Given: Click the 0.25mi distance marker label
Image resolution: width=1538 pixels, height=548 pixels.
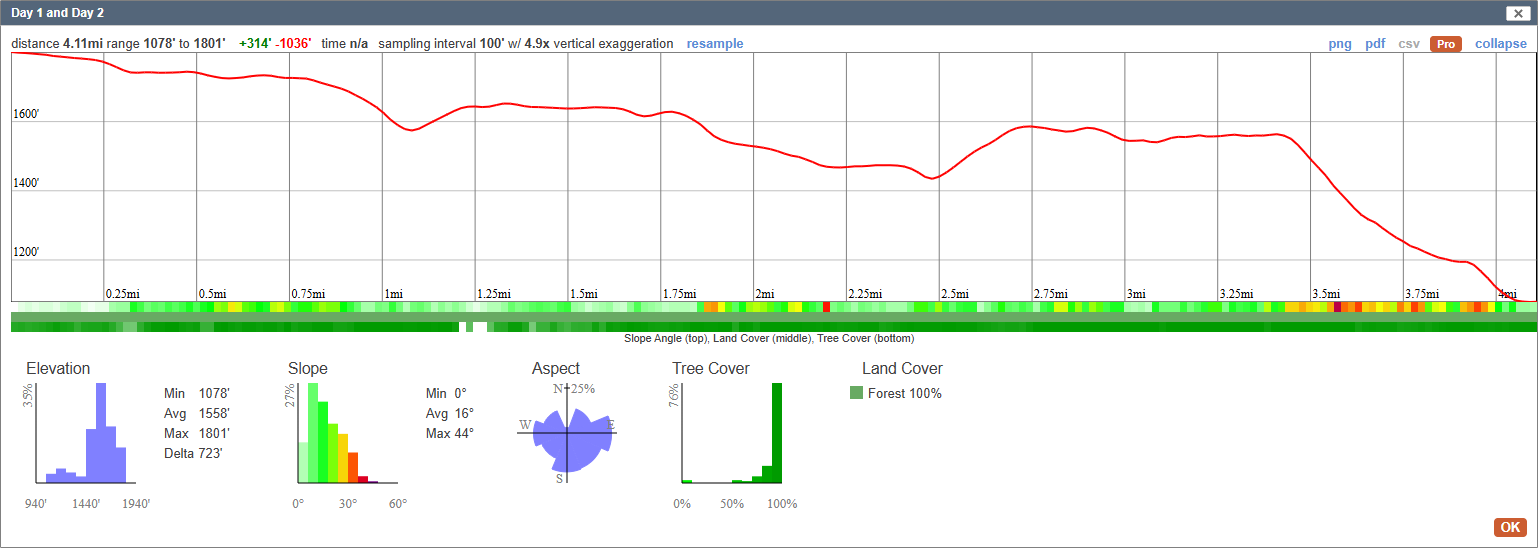Looking at the screenshot, I should (x=123, y=294).
